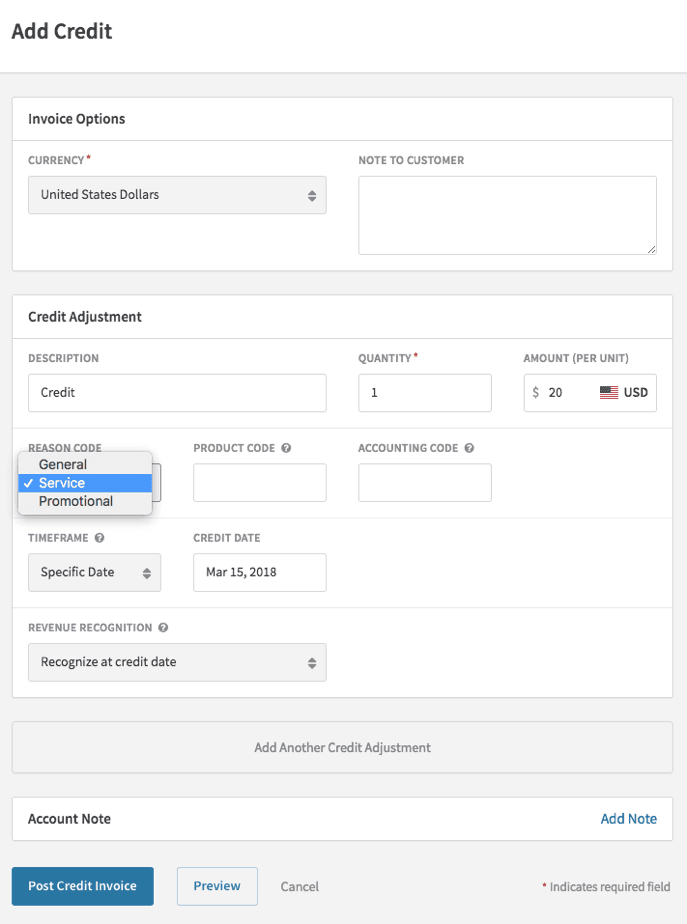
Task: Click the currency selector stepper arrows
Action: click(313, 195)
